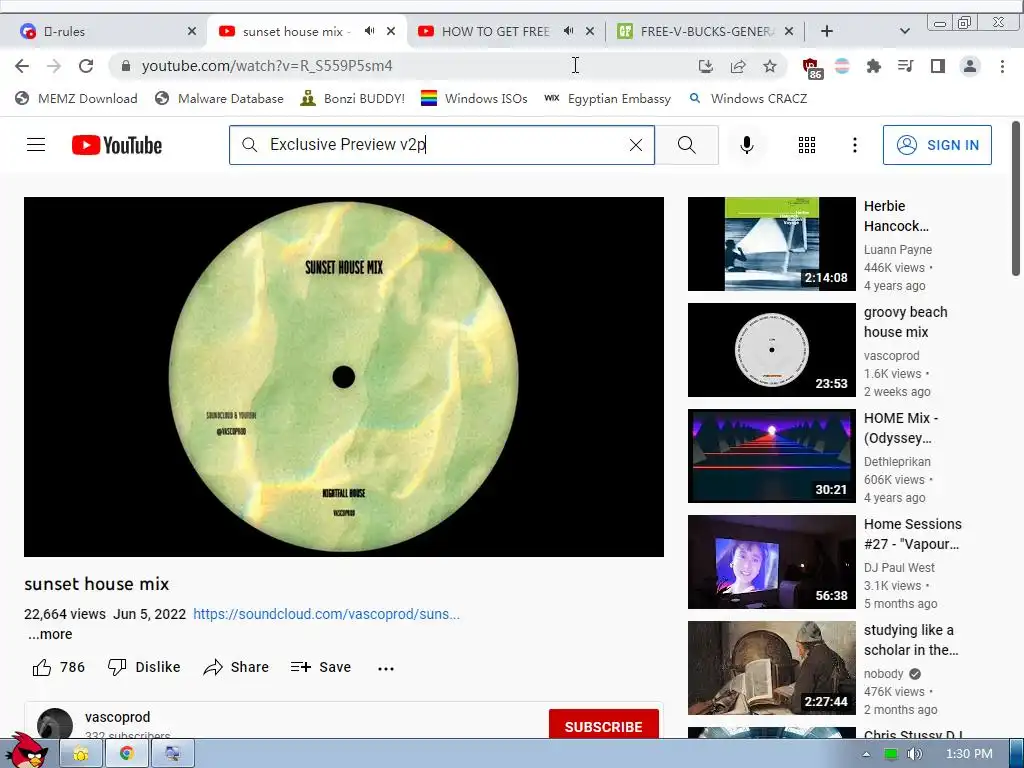Click install/download icon in address bar
The height and width of the screenshot is (768, 1024).
click(x=705, y=66)
